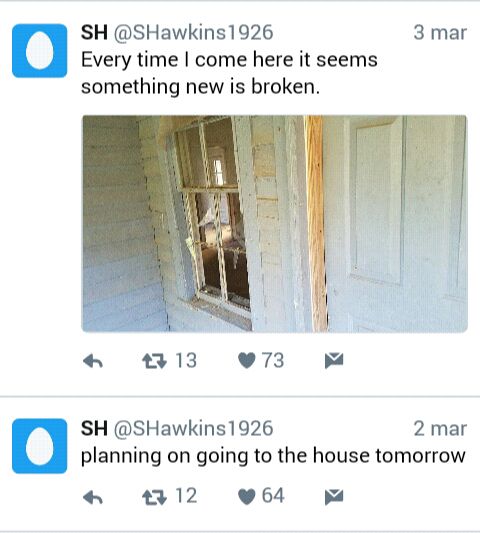Tap the 64 likes count
This screenshot has height=533, width=480.
(x=273, y=496)
